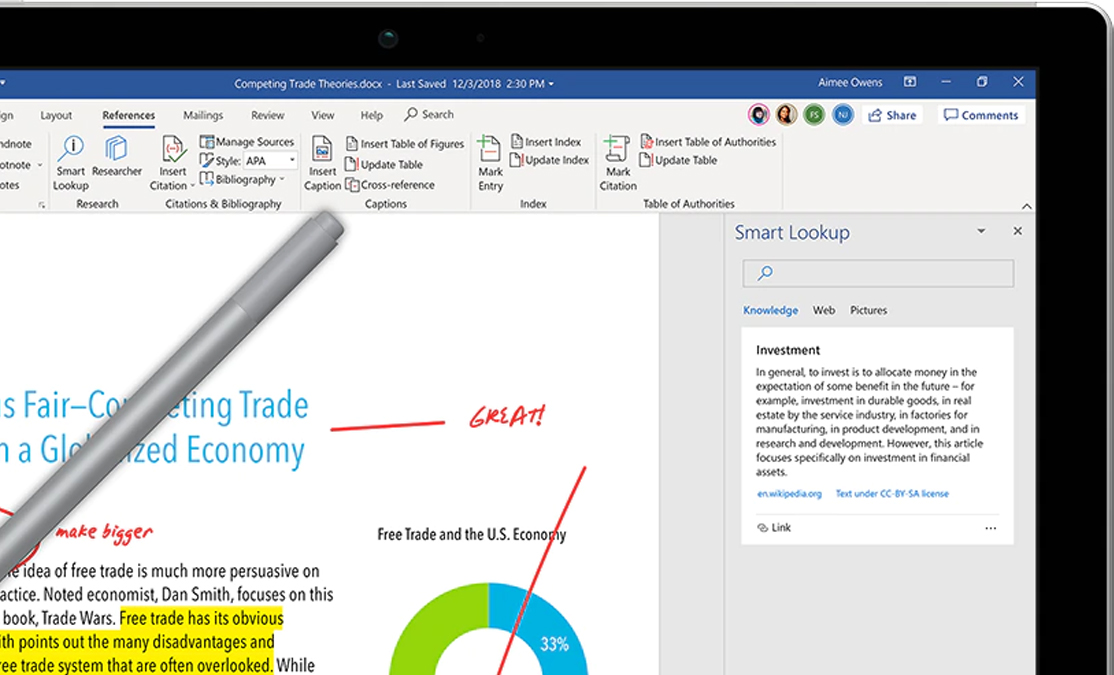
Task: Click the first collaborator avatar
Action: [x=759, y=114]
